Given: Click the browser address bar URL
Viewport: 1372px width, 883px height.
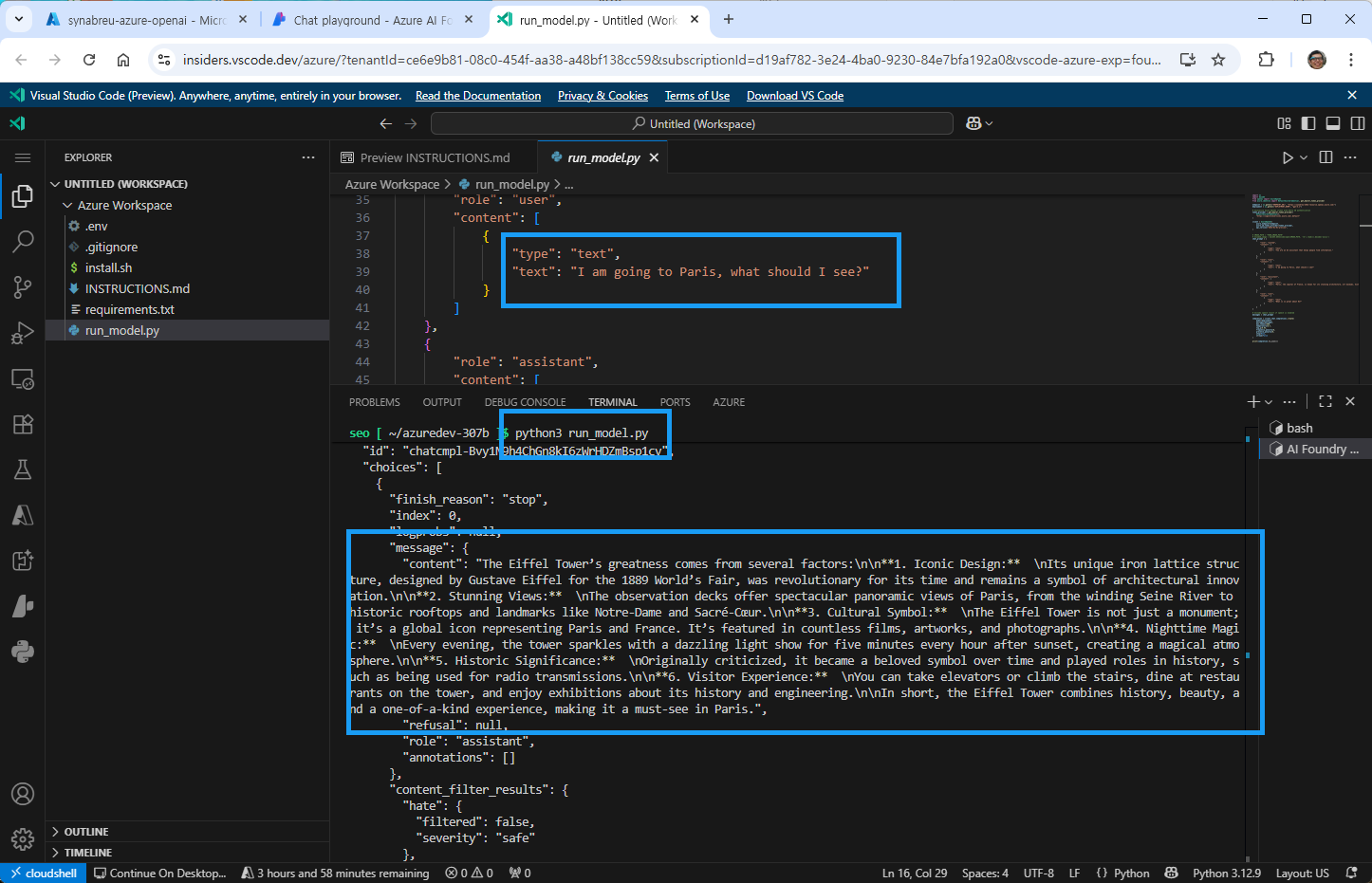Looking at the screenshot, I should [671, 60].
